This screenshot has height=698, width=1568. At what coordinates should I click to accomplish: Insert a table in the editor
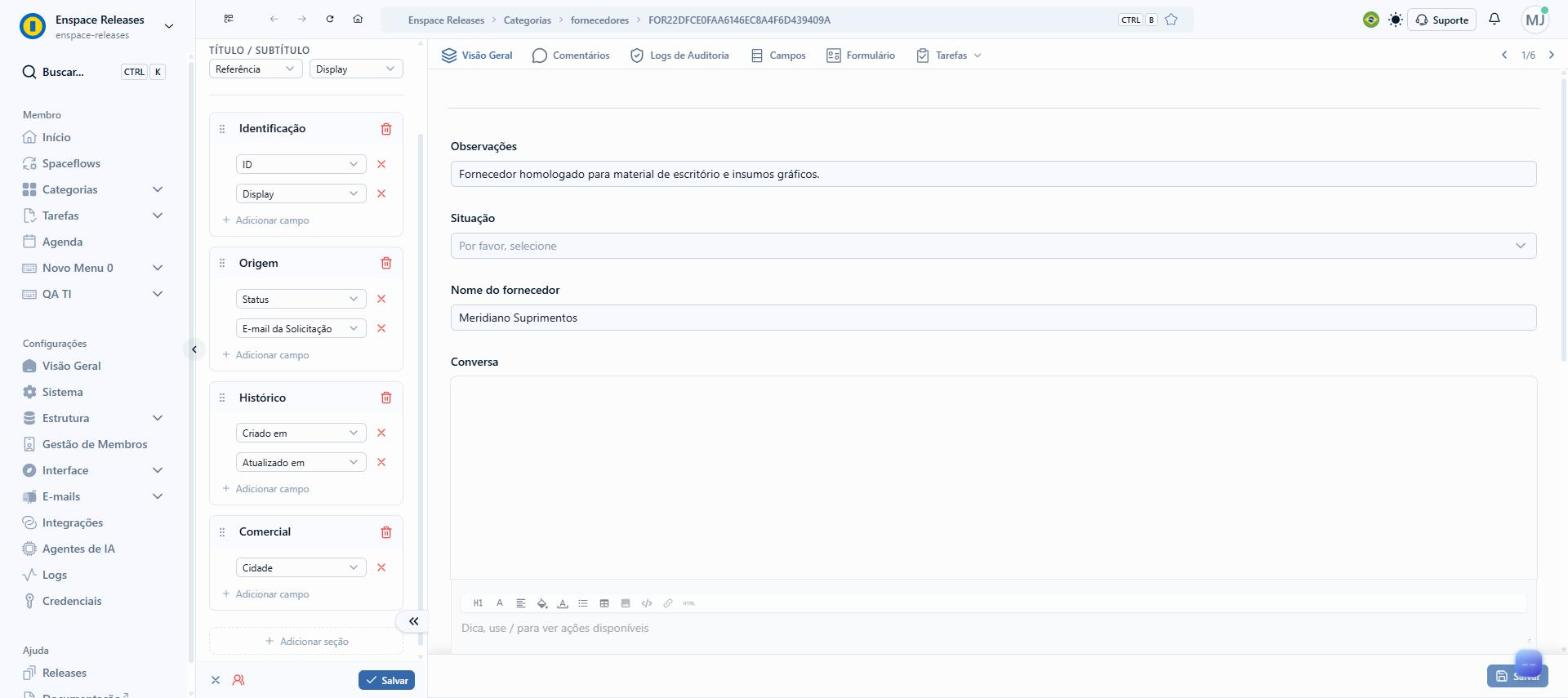click(604, 603)
